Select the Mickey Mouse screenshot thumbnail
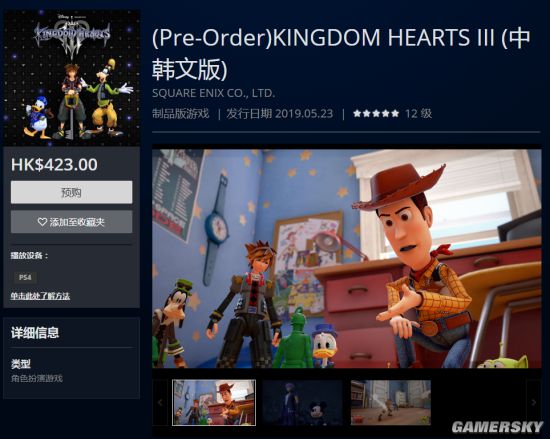The height and width of the screenshot is (439, 550). pos(303,403)
